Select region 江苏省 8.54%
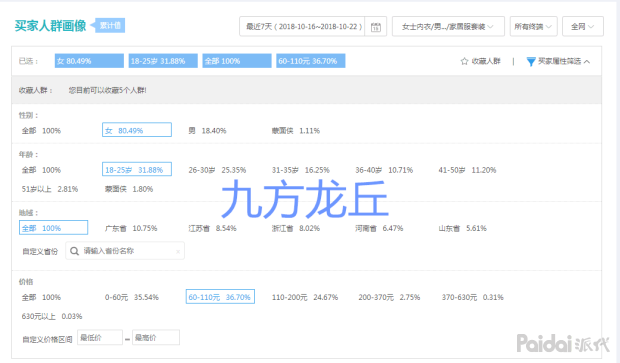The width and height of the screenshot is (620, 363). coord(212,228)
